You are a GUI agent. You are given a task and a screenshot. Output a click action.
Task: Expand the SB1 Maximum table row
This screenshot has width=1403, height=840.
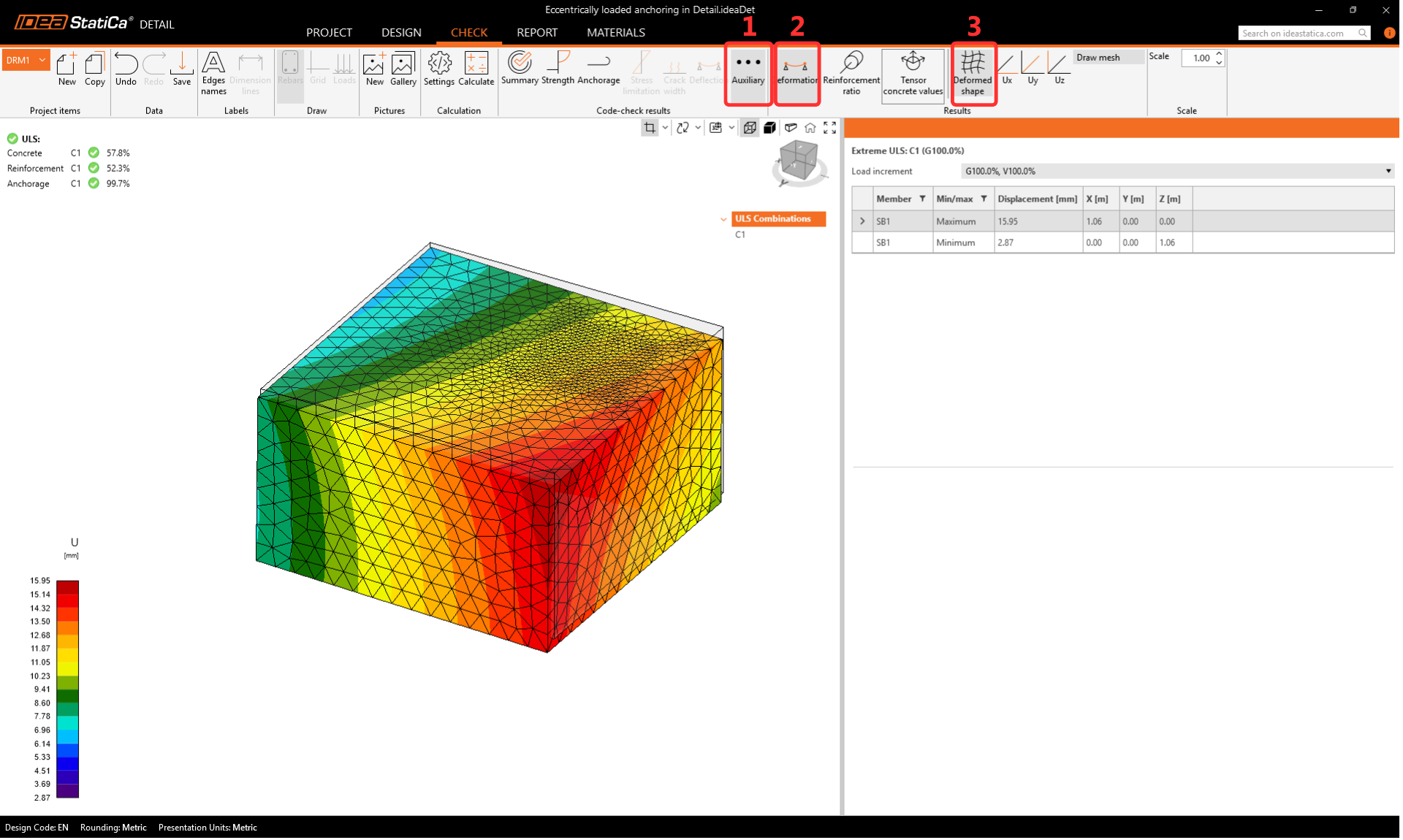(x=862, y=221)
